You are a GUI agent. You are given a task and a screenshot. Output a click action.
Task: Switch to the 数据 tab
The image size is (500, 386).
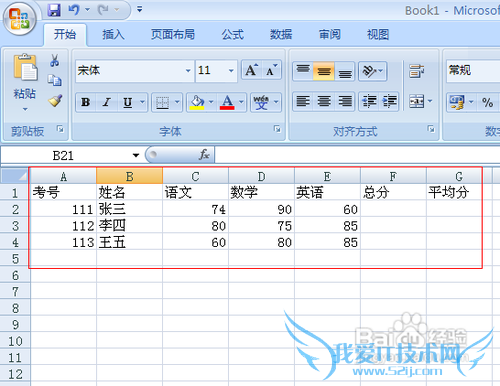point(281,34)
